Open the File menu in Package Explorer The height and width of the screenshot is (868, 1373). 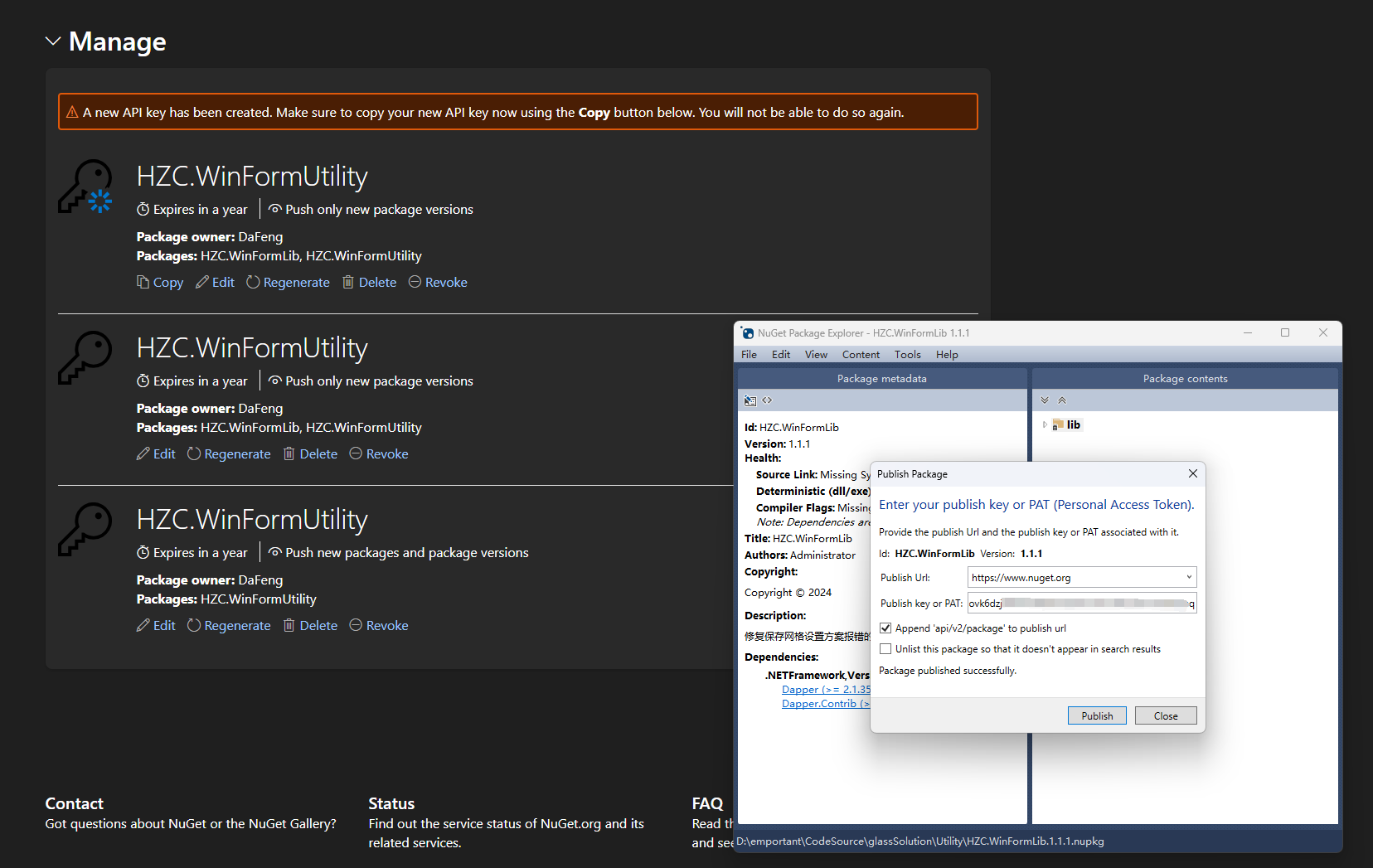point(749,355)
